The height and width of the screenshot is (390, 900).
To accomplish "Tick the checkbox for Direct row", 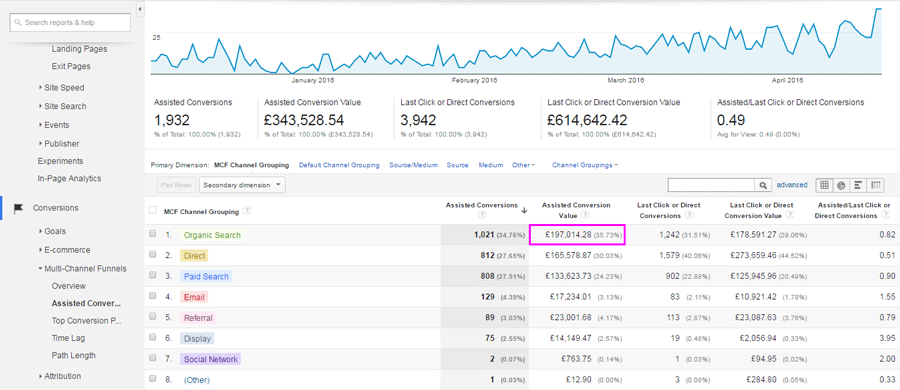I will 153,255.
